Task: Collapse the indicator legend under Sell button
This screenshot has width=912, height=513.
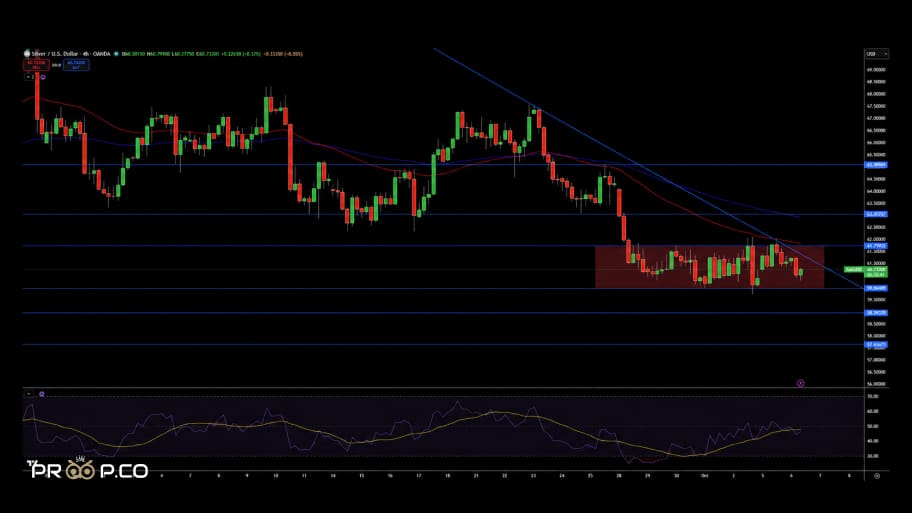Action: (x=28, y=77)
